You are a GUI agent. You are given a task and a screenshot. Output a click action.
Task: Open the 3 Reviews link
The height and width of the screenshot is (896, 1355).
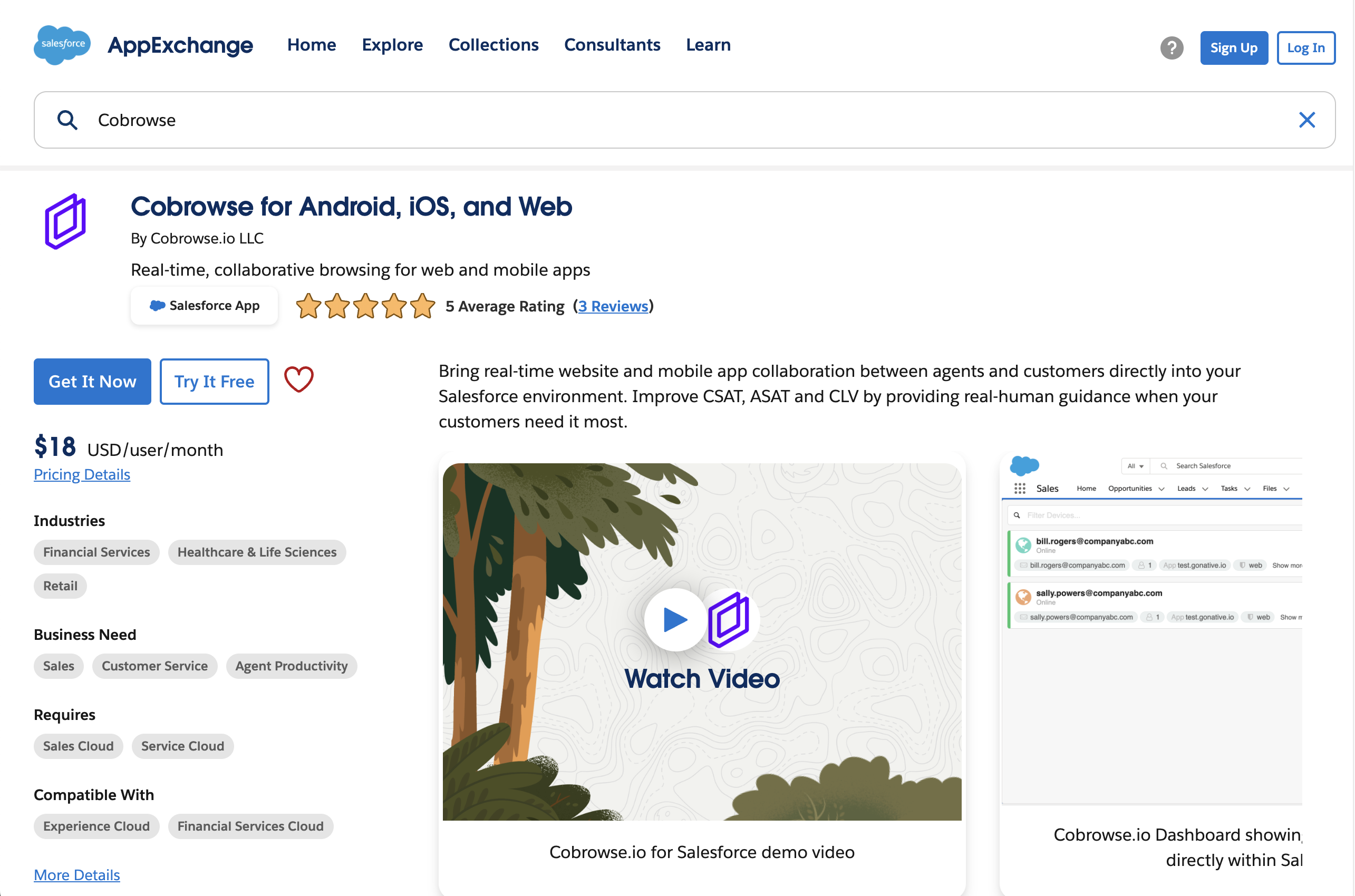coord(613,306)
